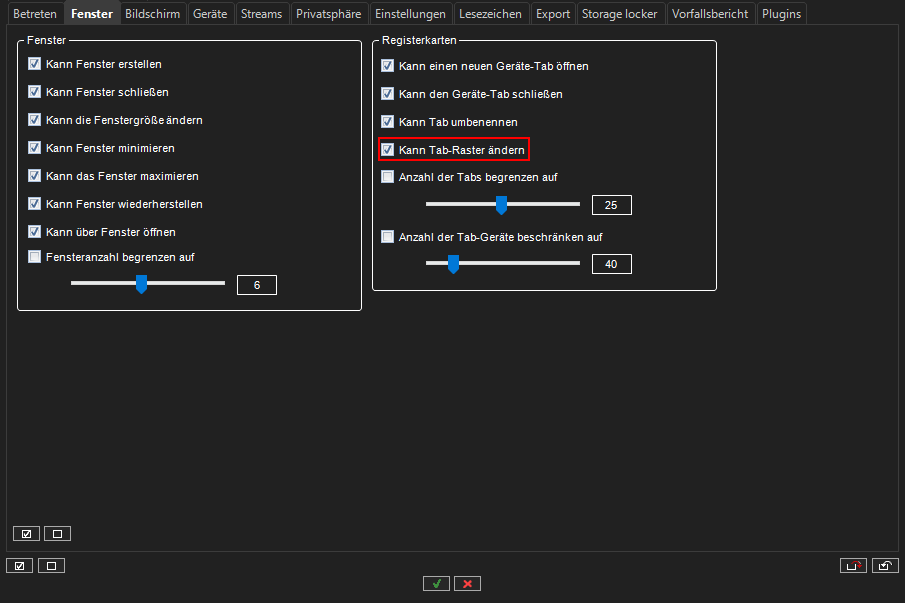The height and width of the screenshot is (603, 905).
Task: Uncheck 'Kann Tab umbenennen'
Action: pyautogui.click(x=388, y=122)
